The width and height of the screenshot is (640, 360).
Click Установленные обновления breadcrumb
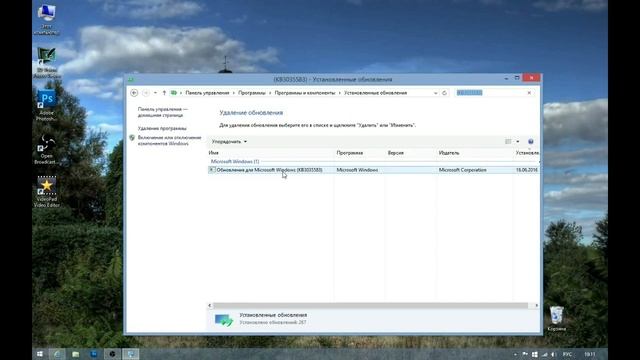coord(375,93)
